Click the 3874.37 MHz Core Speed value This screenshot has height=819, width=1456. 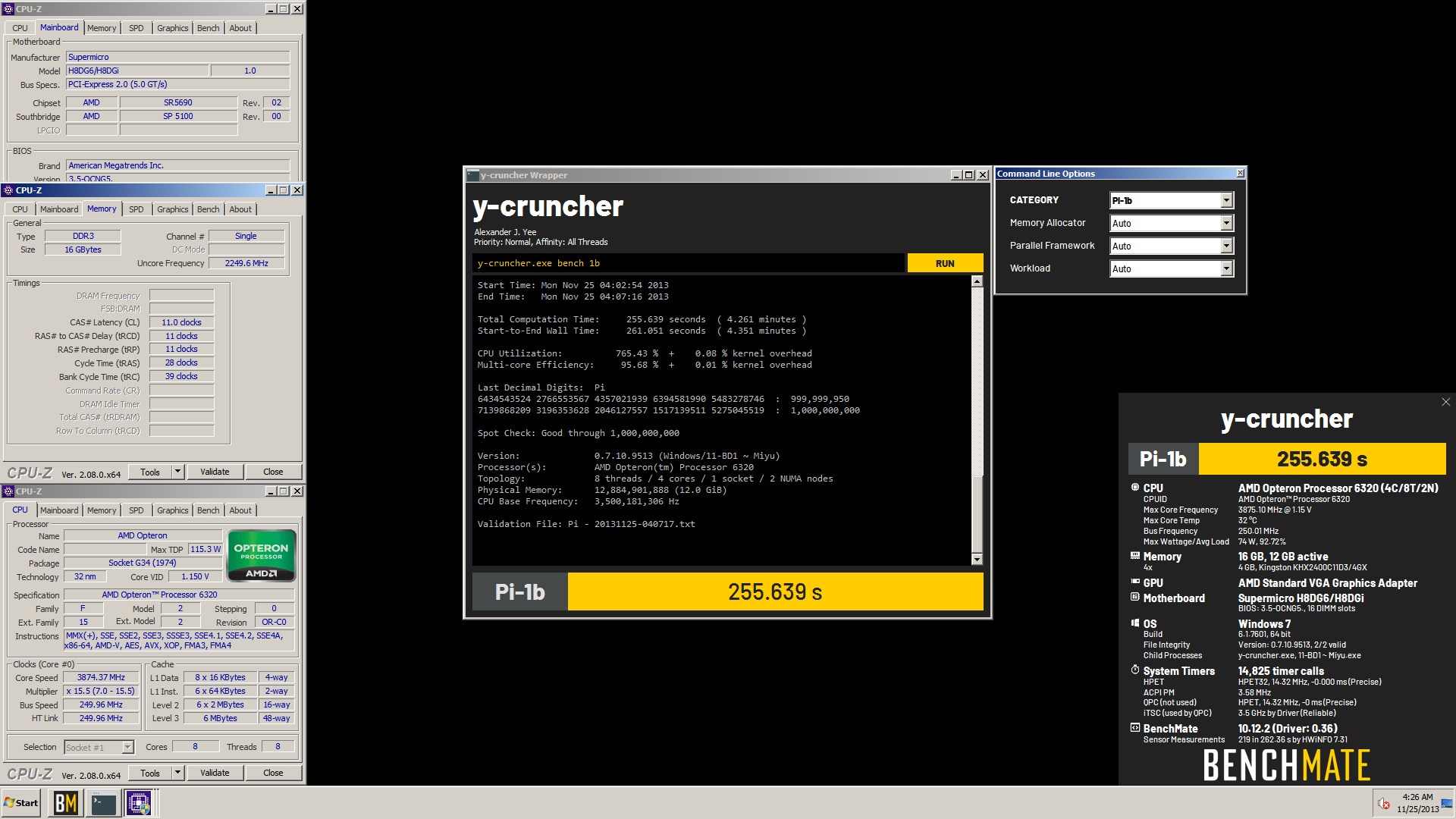[x=101, y=677]
